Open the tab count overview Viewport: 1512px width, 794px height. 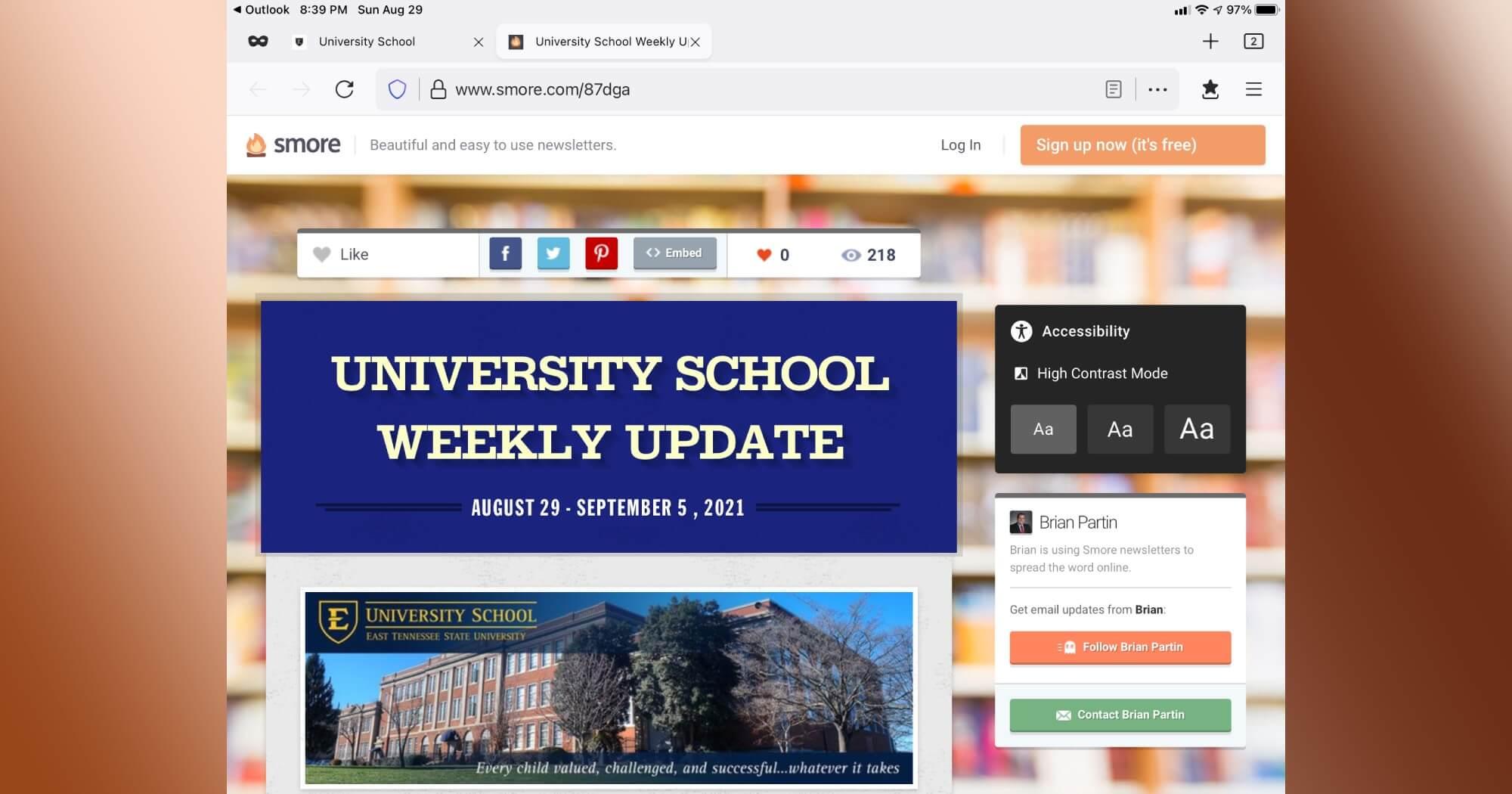(1253, 42)
